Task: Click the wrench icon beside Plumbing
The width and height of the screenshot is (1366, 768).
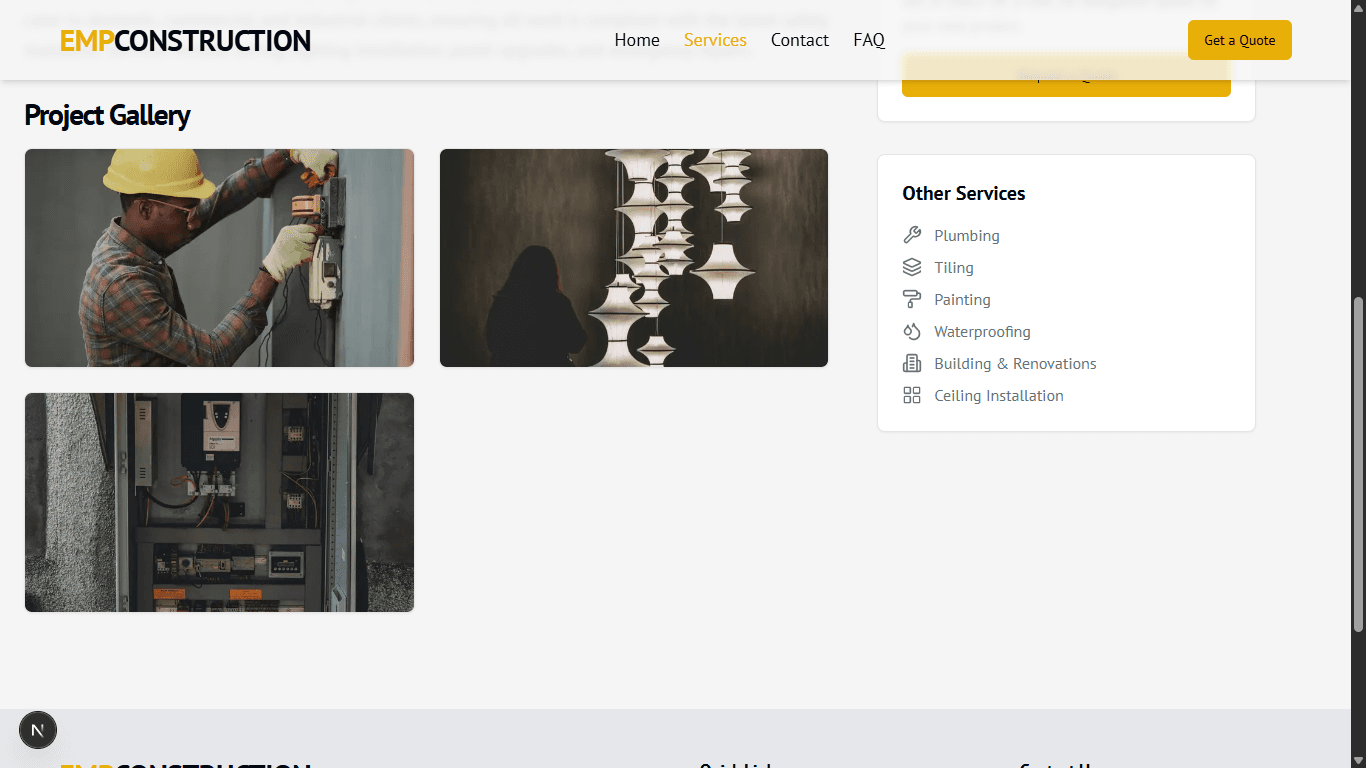Action: (911, 236)
